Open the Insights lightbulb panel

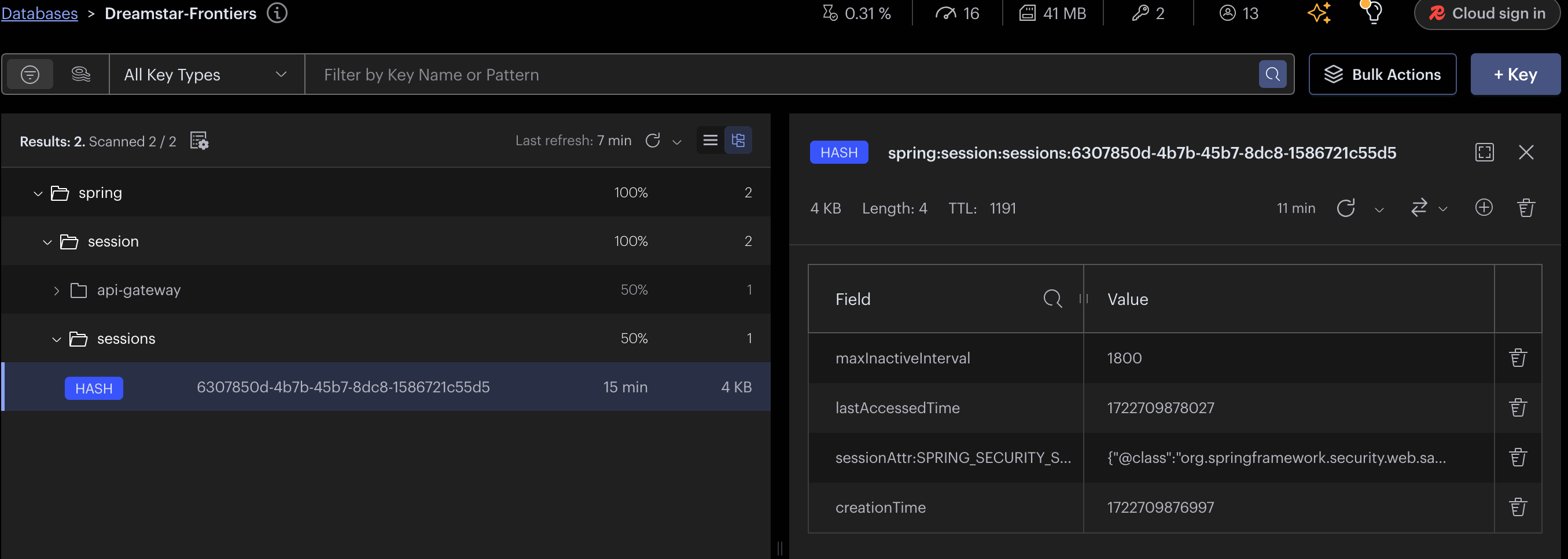click(x=1371, y=13)
